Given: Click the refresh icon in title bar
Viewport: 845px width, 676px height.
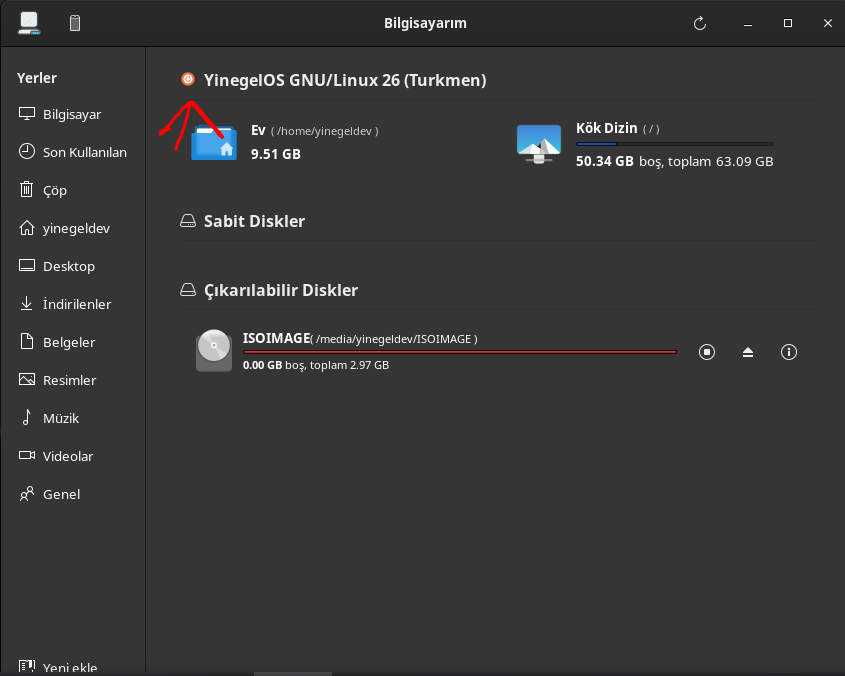Looking at the screenshot, I should tap(699, 23).
